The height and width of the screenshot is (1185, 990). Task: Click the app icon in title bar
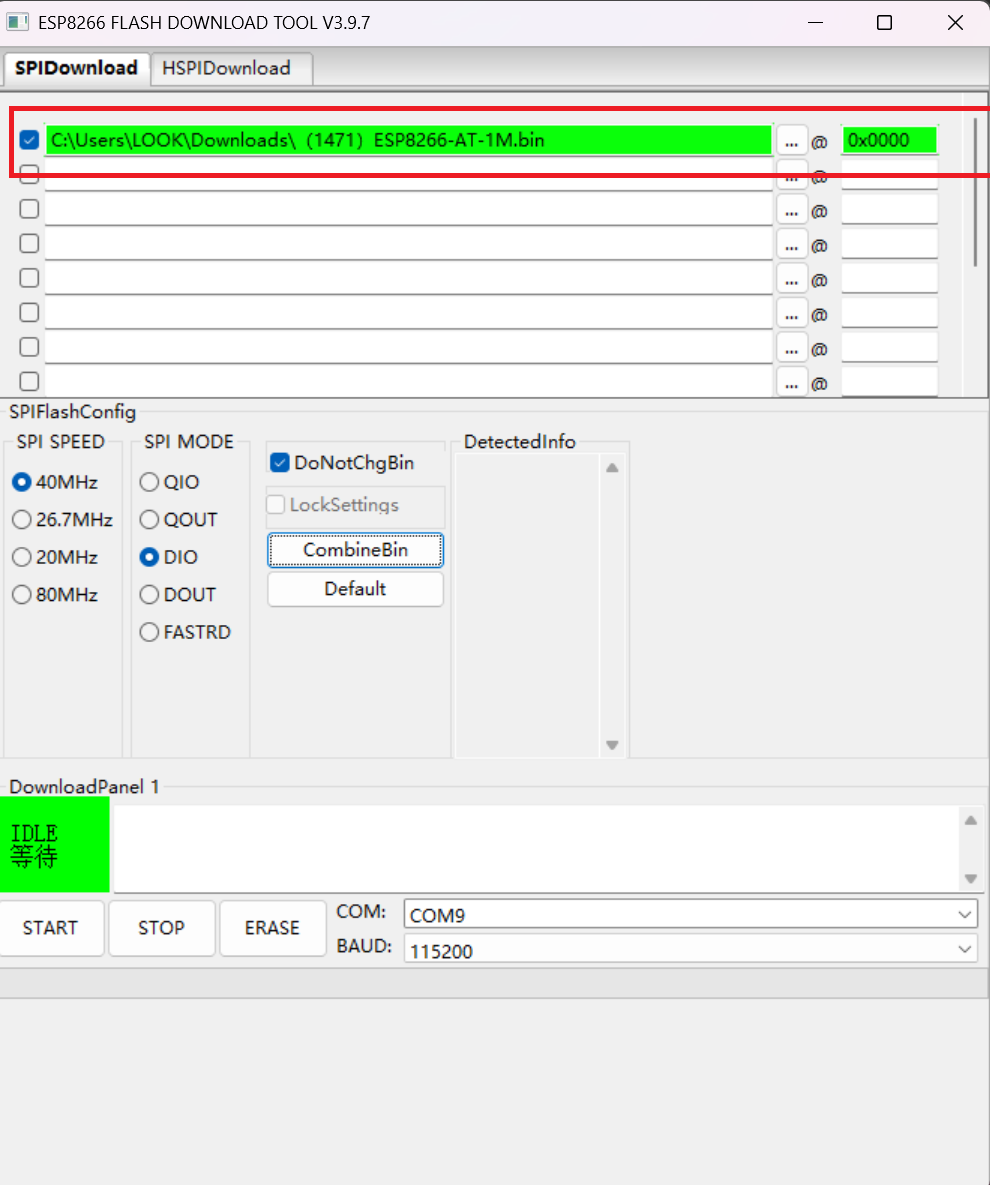pos(17,22)
